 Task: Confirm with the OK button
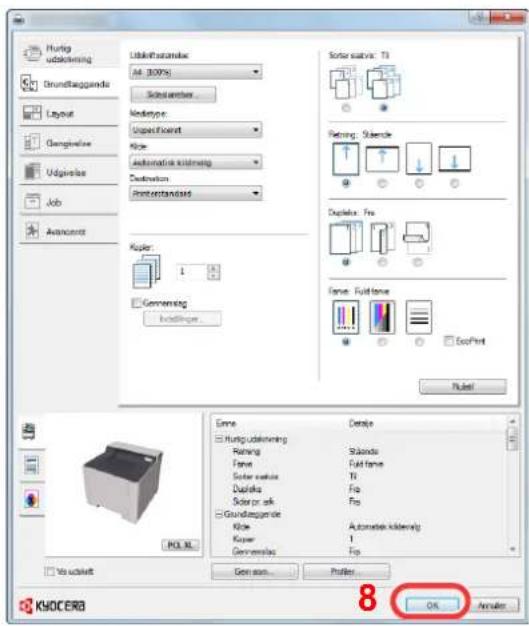click(432, 605)
